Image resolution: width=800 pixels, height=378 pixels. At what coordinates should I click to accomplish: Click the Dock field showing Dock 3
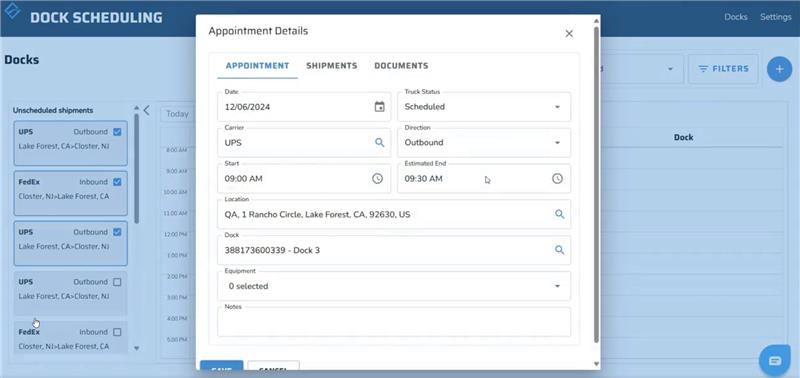pos(394,250)
